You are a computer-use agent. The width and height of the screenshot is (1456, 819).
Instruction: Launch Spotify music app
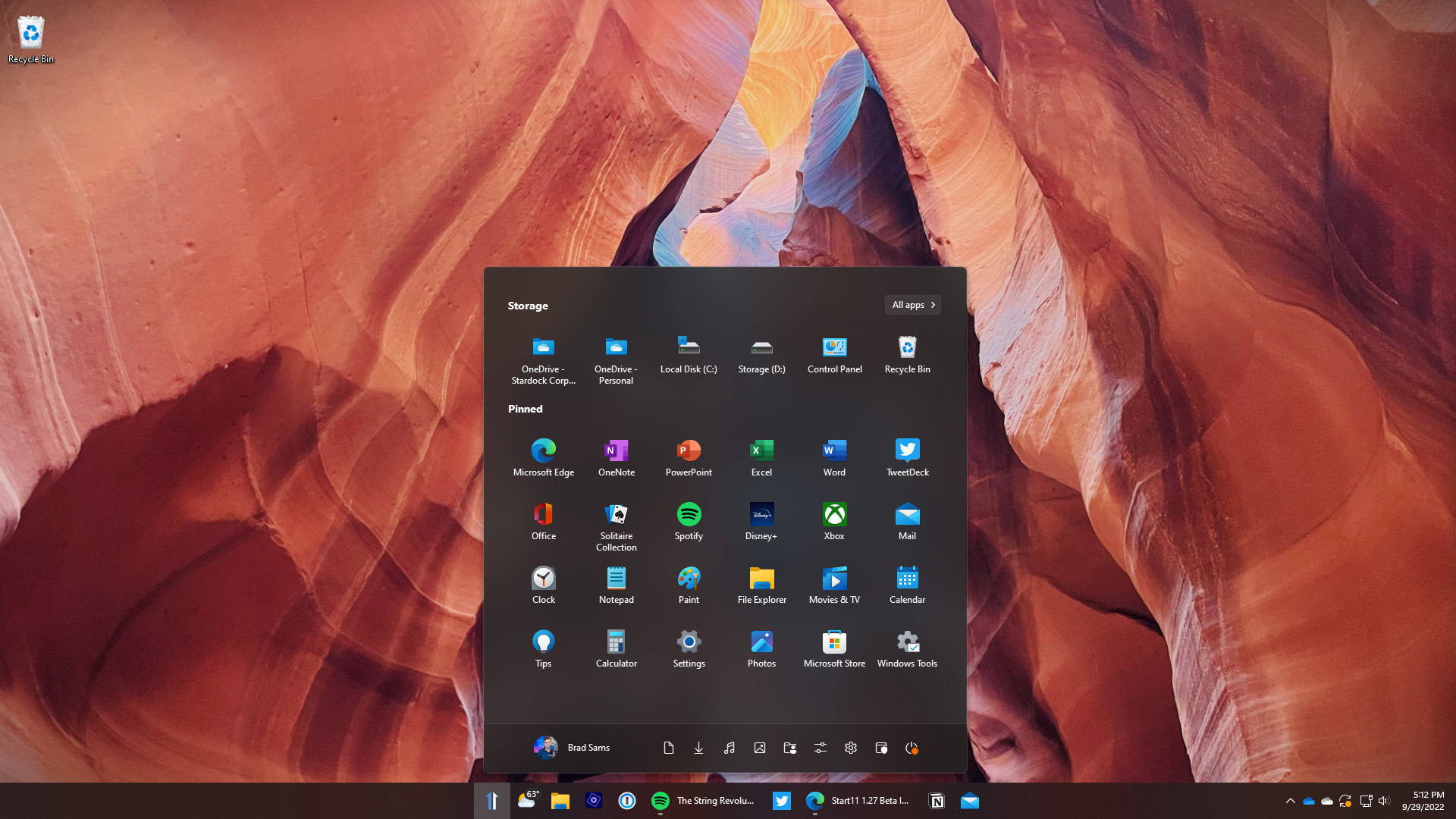tap(689, 514)
